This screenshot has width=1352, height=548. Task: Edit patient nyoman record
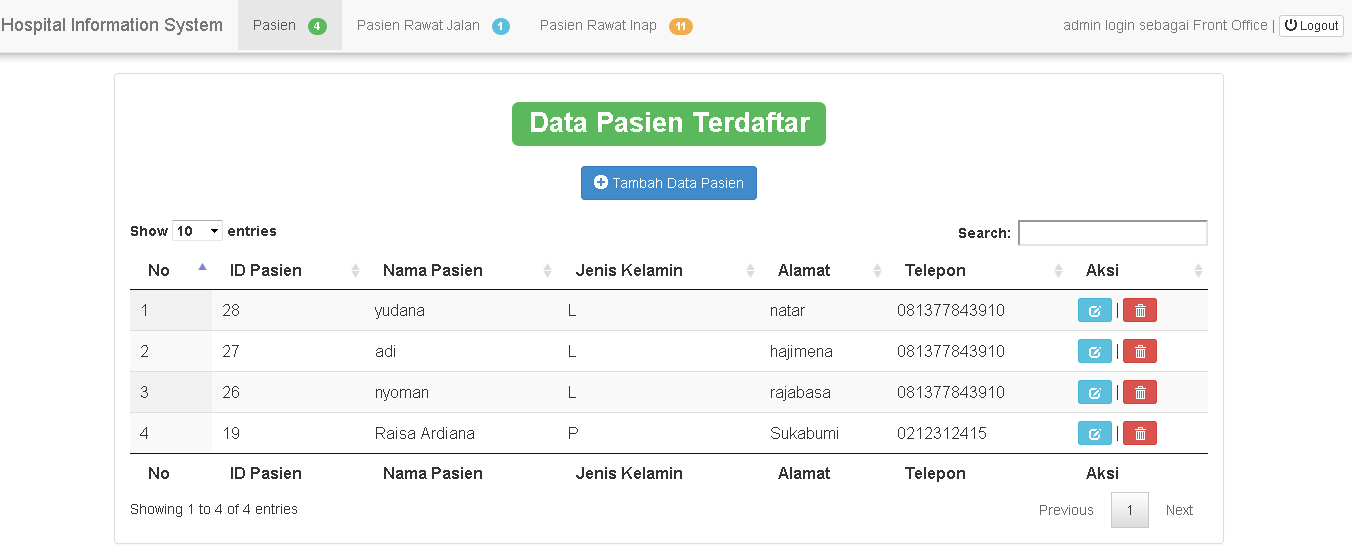[1094, 392]
